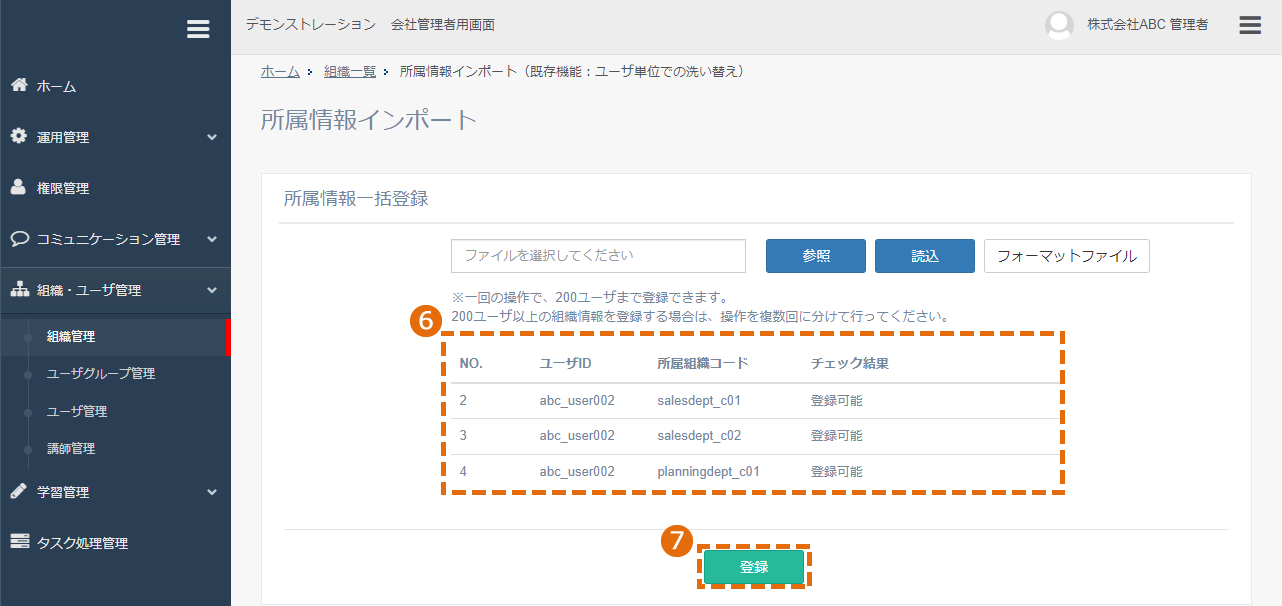This screenshot has width=1282, height=606.
Task: Click the green 登録 button
Action: click(x=754, y=567)
